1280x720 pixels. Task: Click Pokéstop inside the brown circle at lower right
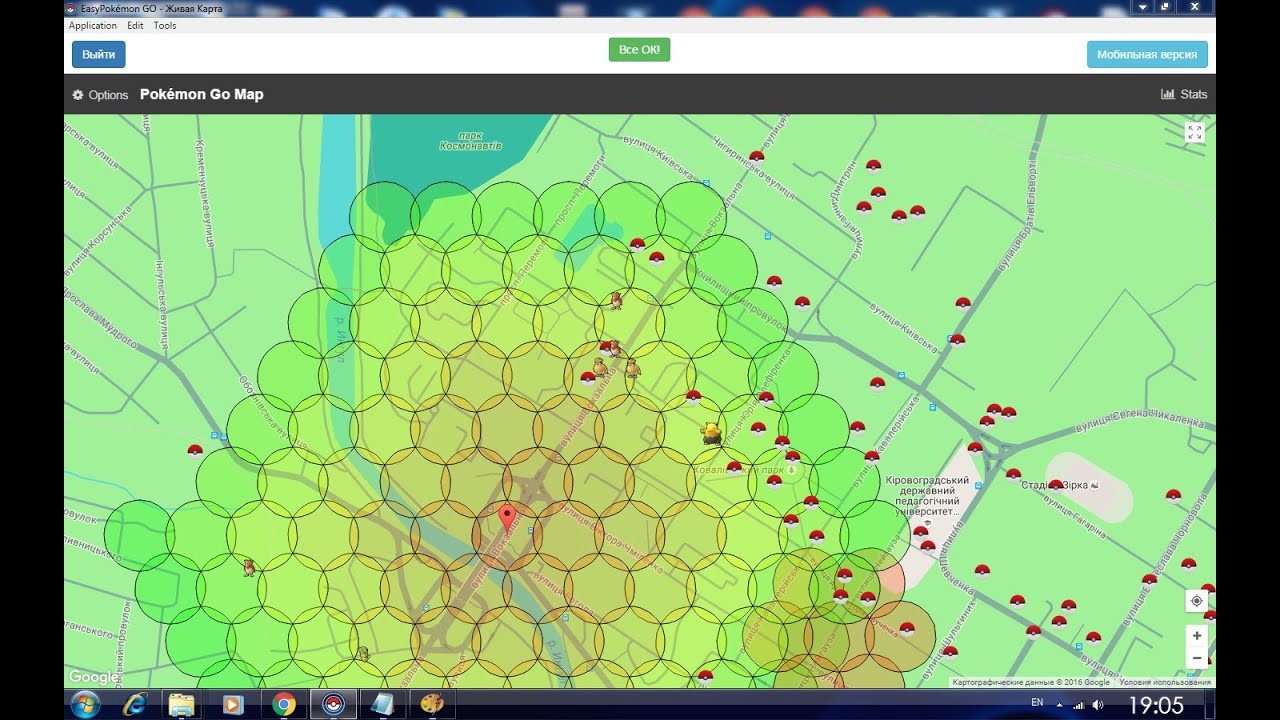[906, 629]
